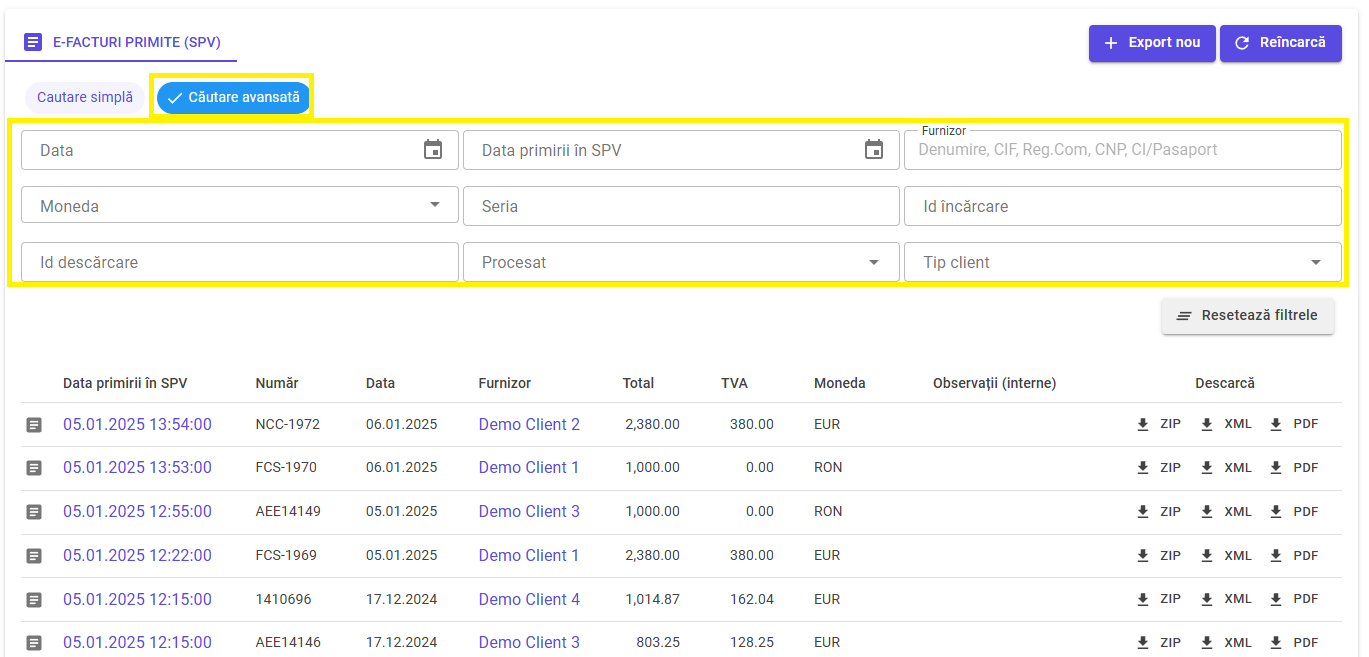Download the ZIP for invoice FCS-1970
The width and height of the screenshot is (1369, 657).
click(x=1158, y=468)
